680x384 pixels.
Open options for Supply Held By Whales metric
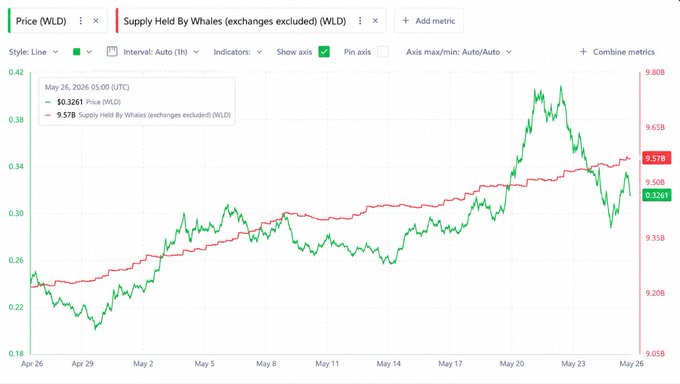[360, 21]
